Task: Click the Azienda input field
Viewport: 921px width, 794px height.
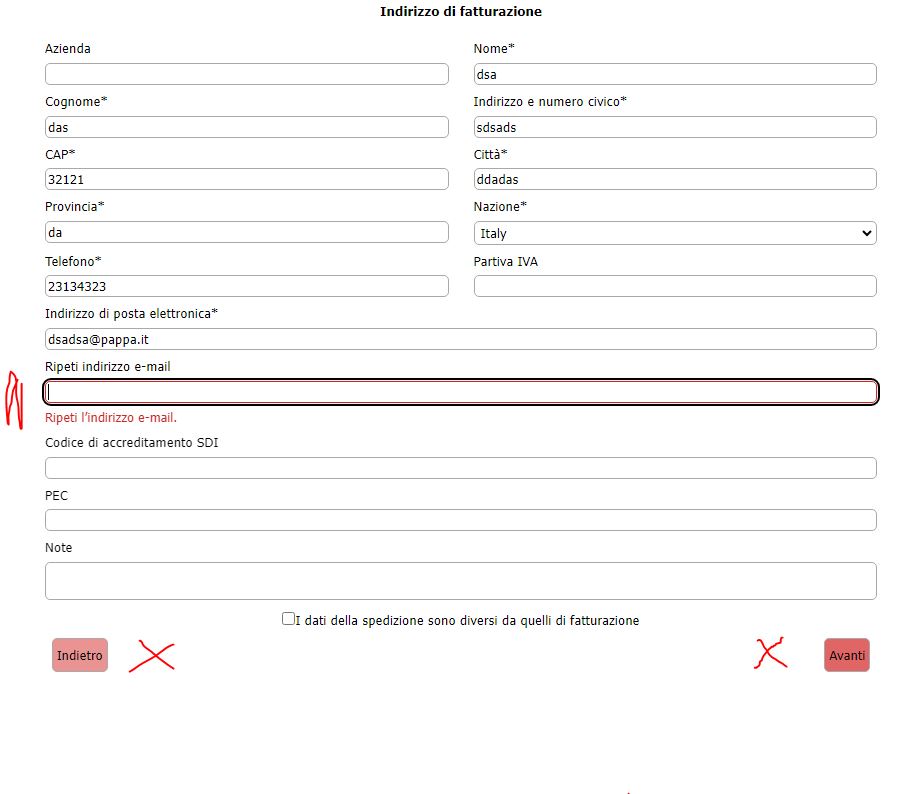Action: click(247, 74)
